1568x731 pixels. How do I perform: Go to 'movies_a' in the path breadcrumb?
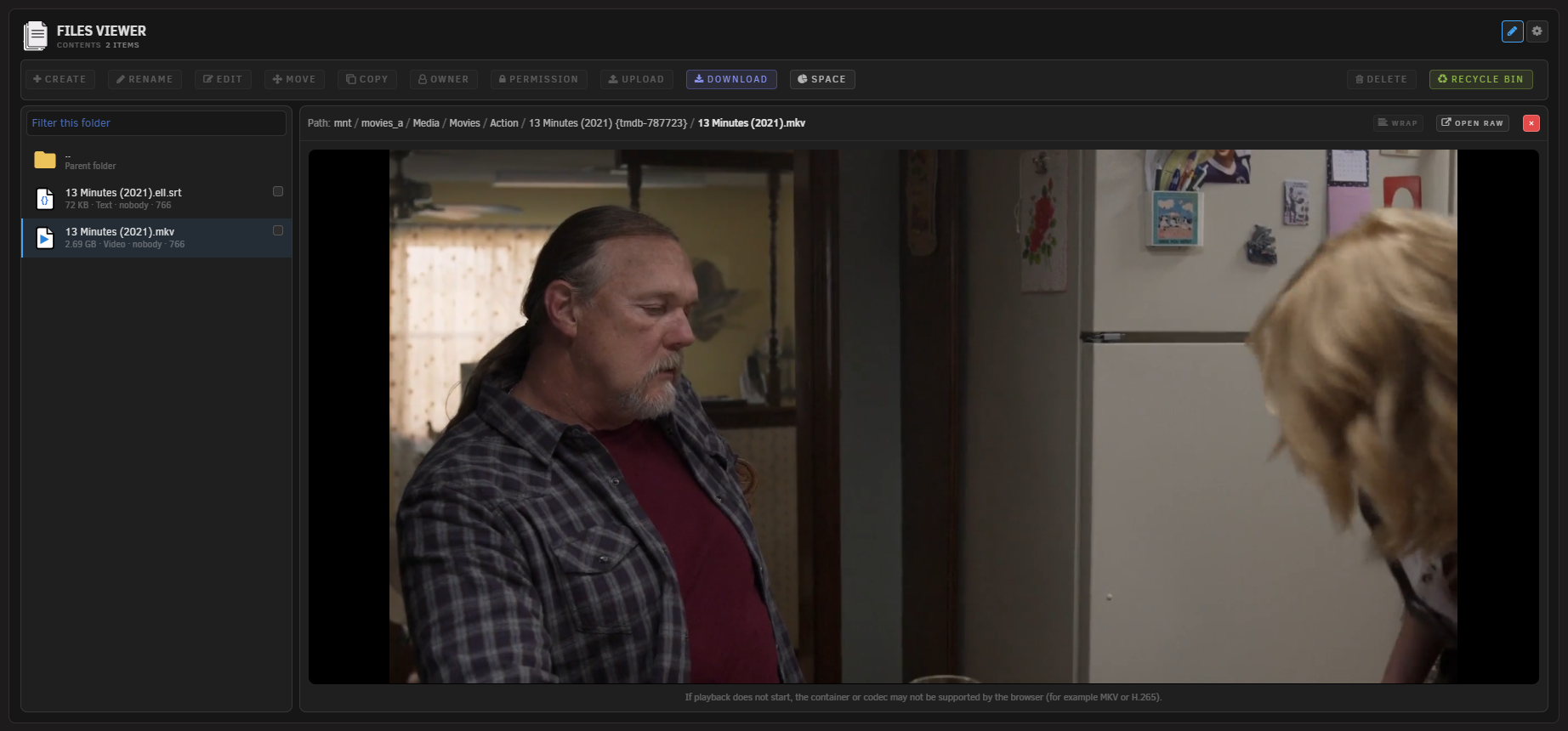coord(382,123)
